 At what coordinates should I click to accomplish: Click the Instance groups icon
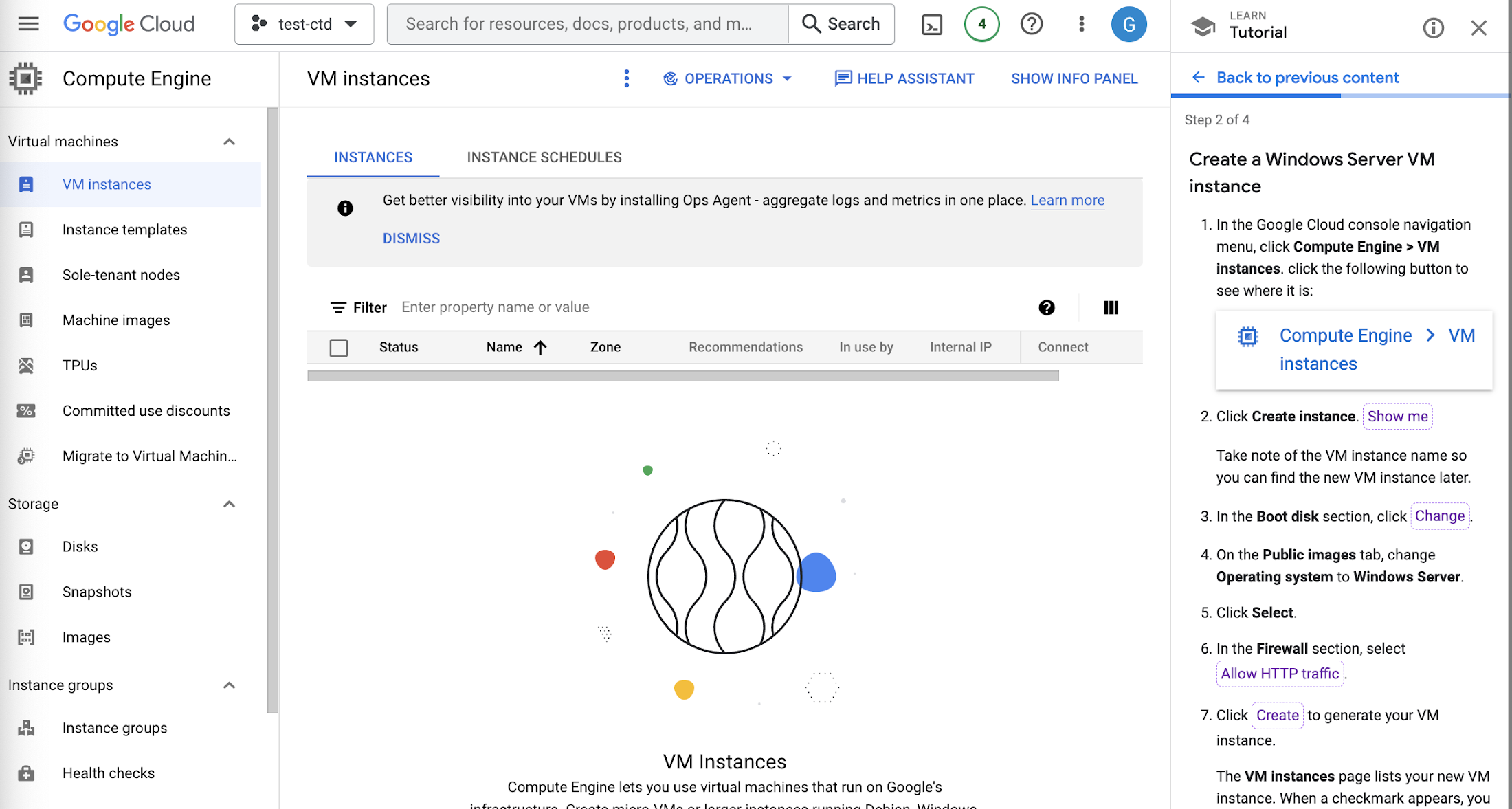[x=27, y=727]
